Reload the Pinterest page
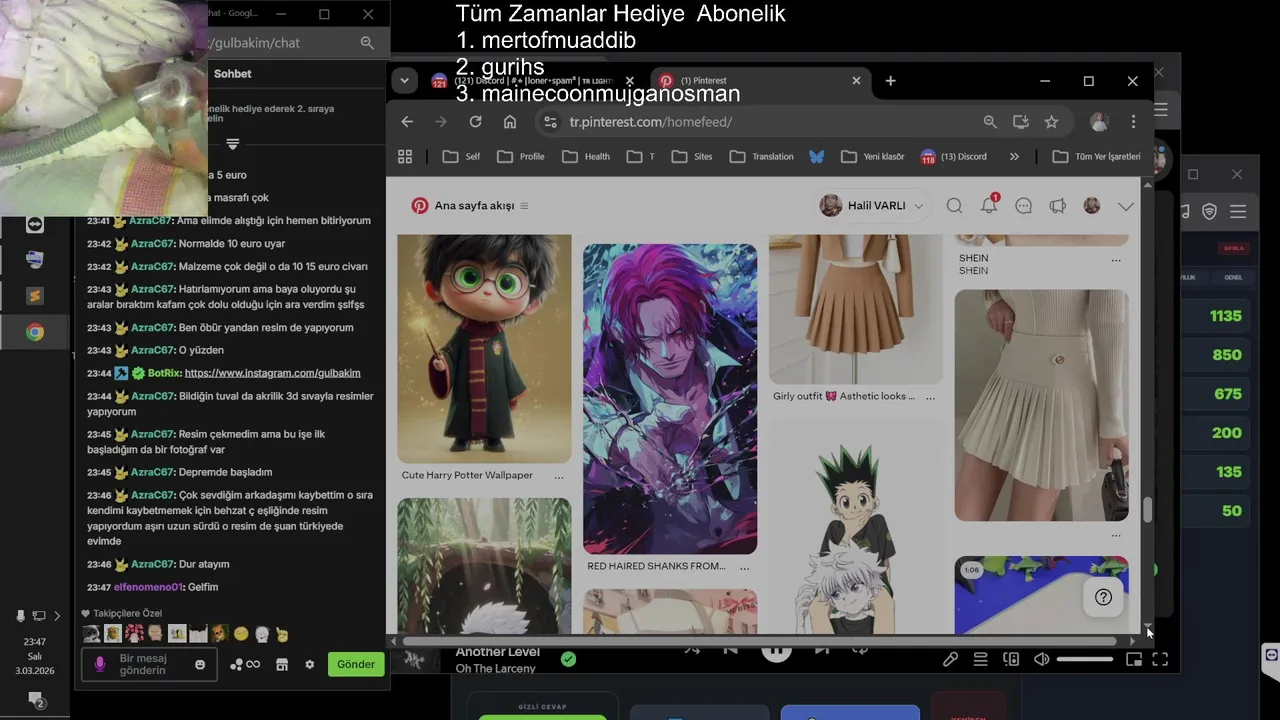1280x720 pixels. coord(476,122)
